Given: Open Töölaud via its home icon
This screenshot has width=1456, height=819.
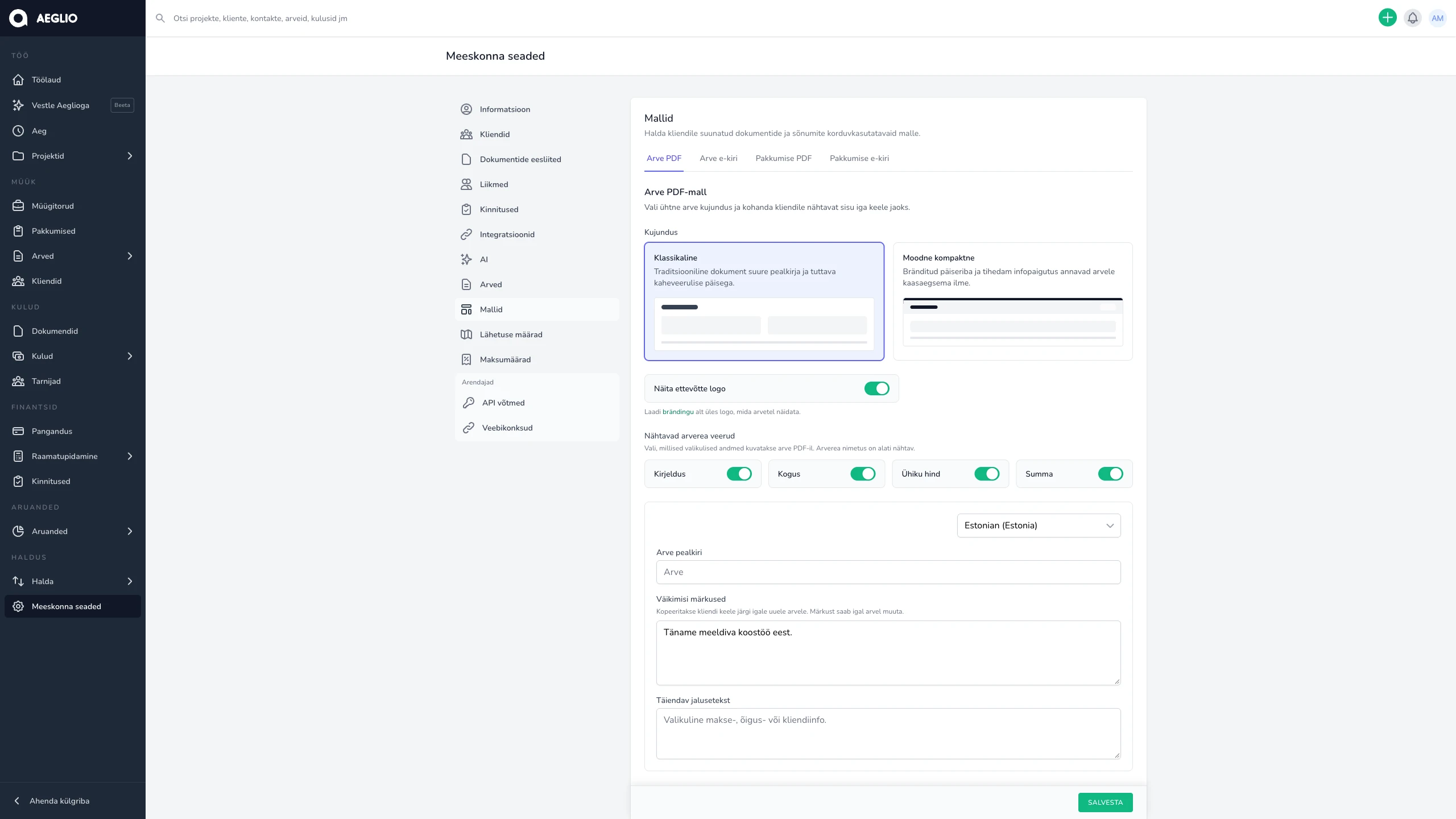Looking at the screenshot, I should coord(18,80).
